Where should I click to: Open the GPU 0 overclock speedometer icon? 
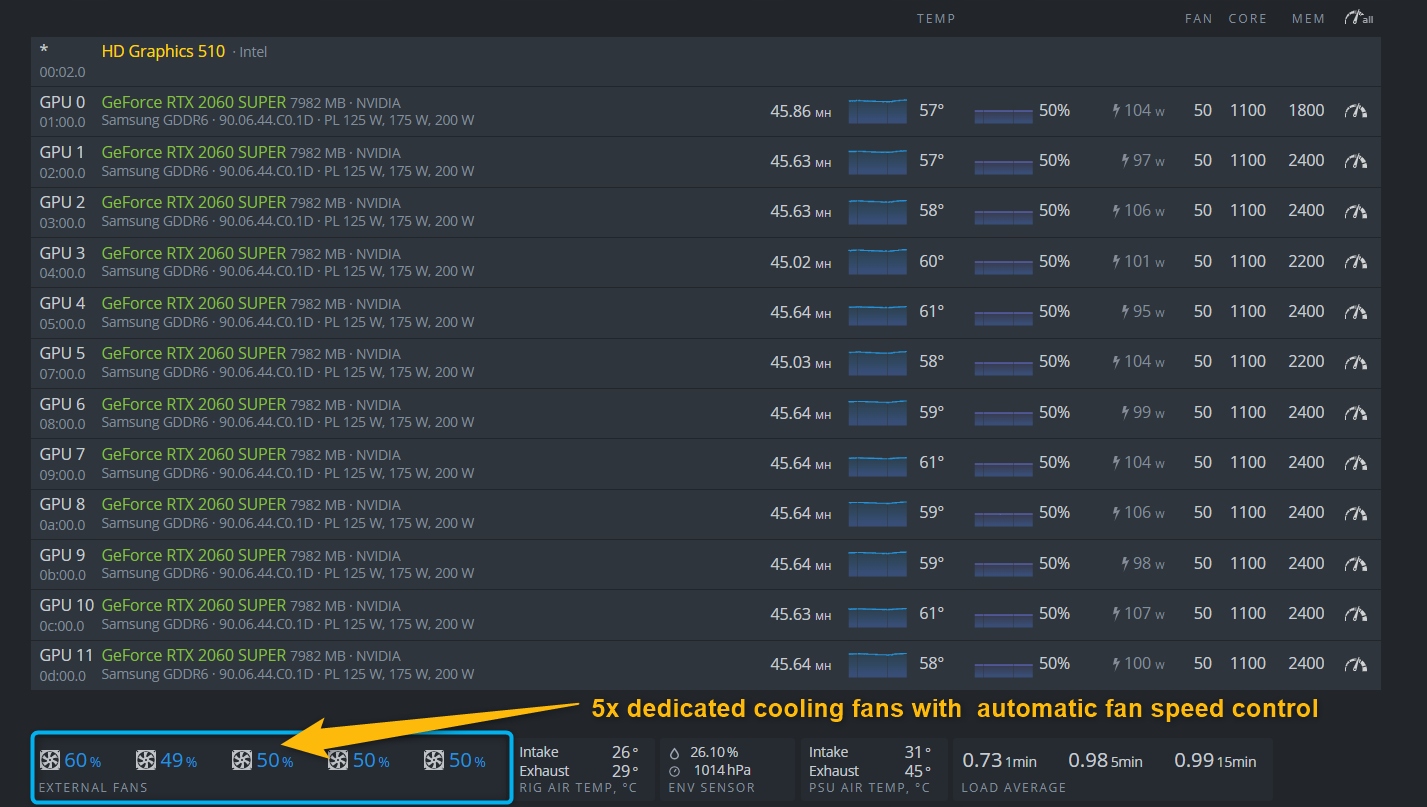pyautogui.click(x=1356, y=111)
